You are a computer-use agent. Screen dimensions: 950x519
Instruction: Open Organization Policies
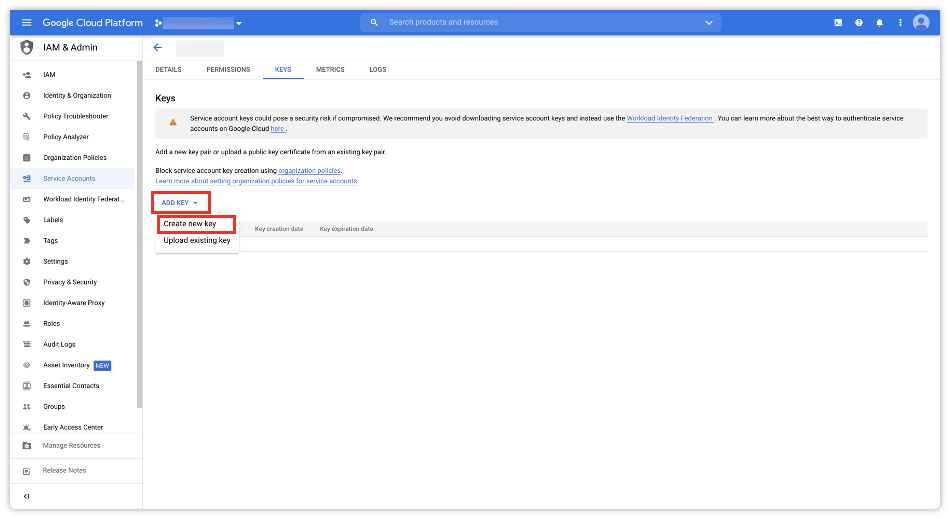click(x=75, y=157)
